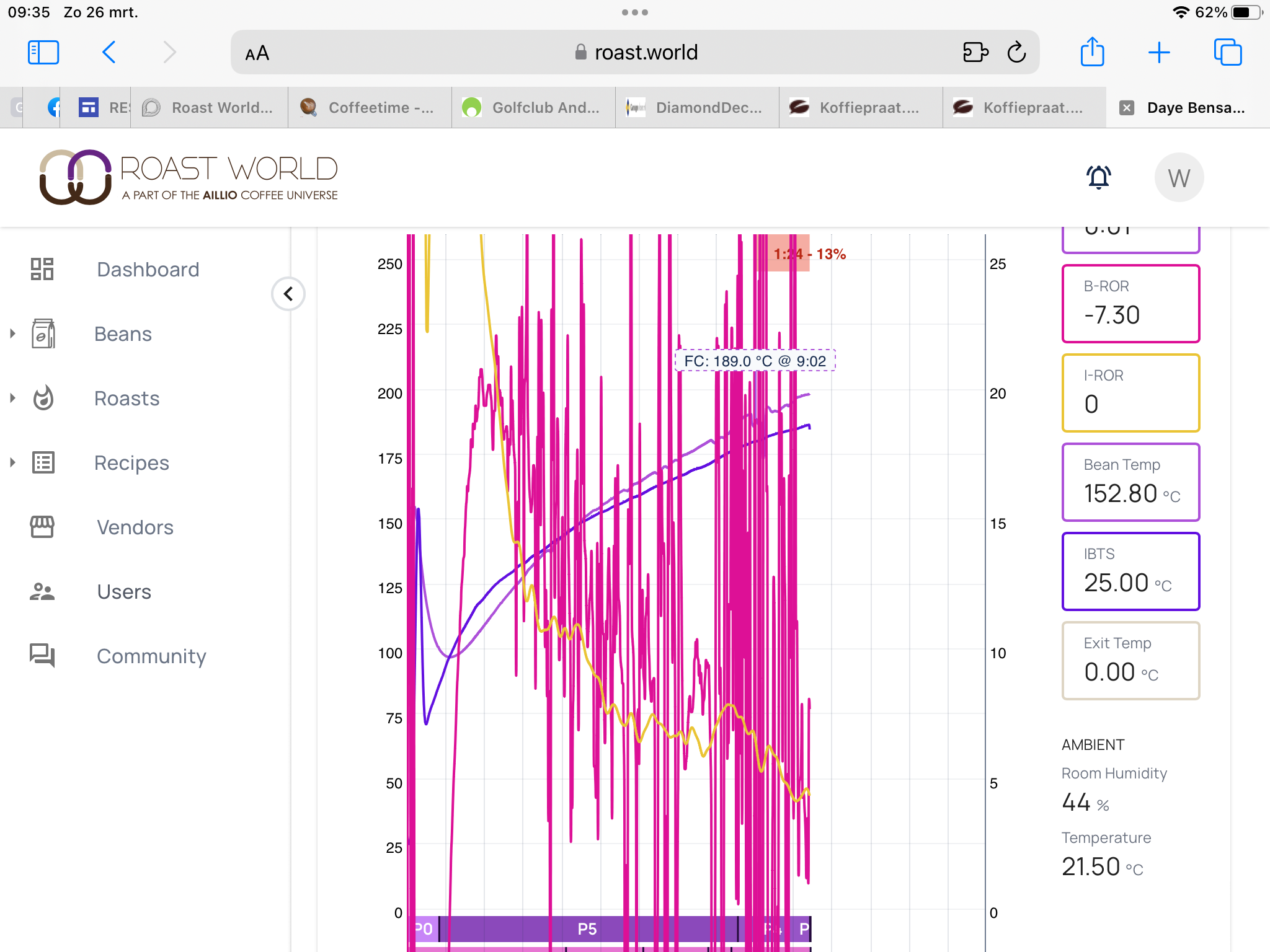The image size is (1270, 952).
Task: Go back with the back arrow
Action: click(109, 52)
